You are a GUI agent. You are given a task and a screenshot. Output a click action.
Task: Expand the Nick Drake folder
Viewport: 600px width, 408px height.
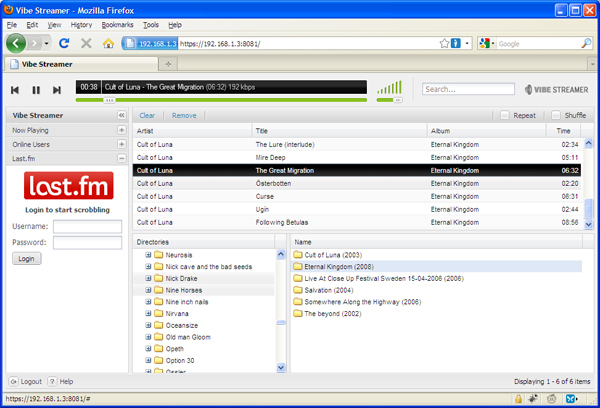tap(148, 278)
